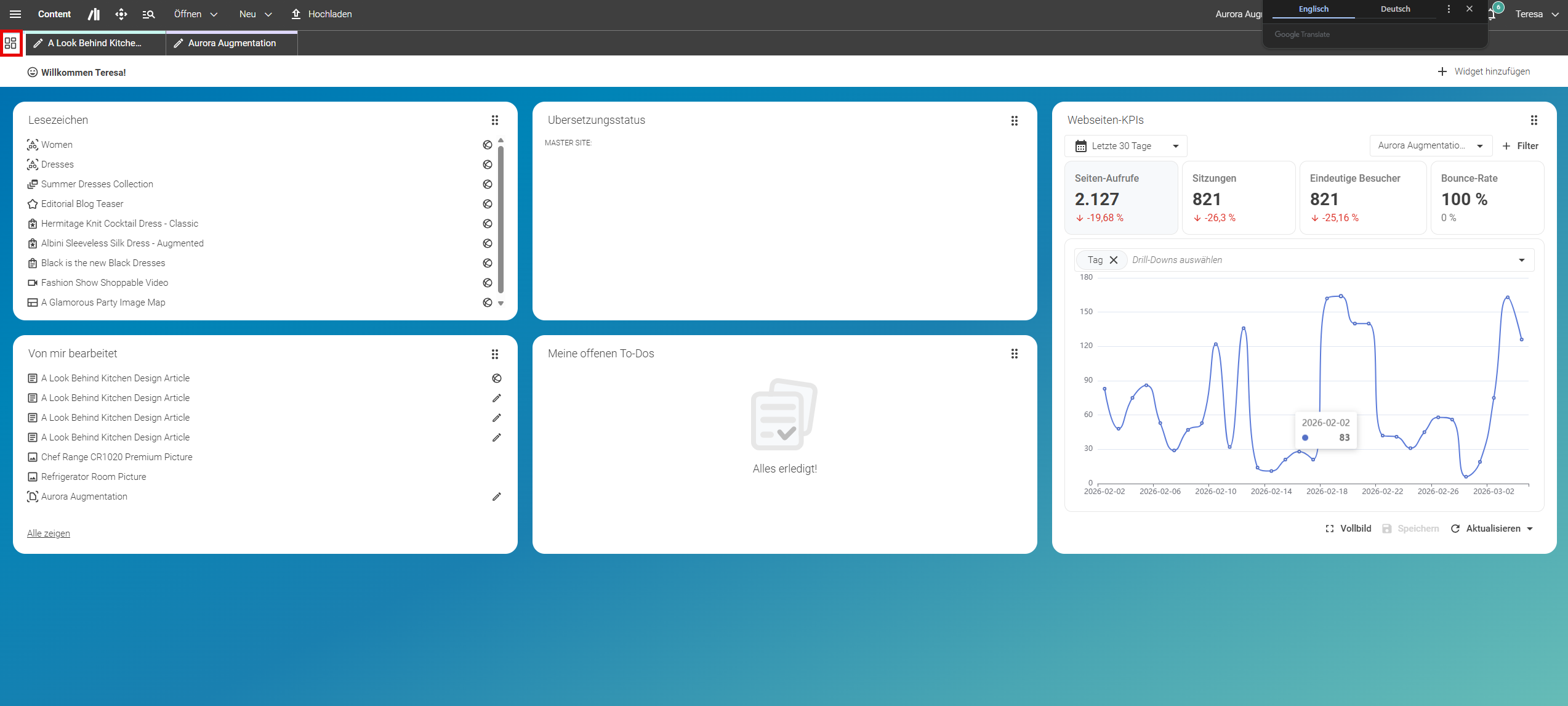Click the Lesezeichen list scrollbar thumb
The image size is (1568, 706).
tap(501, 219)
